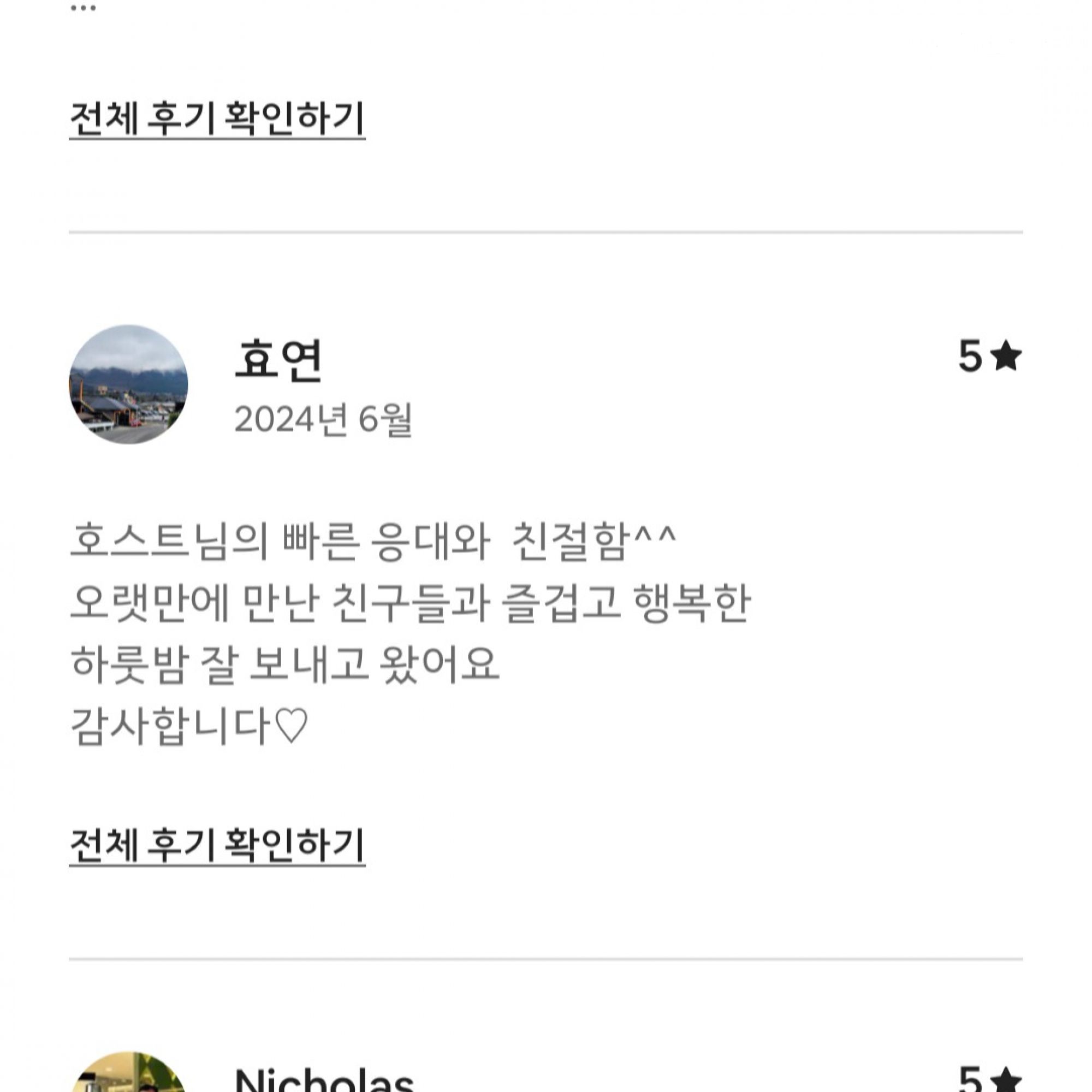Viewport: 1092px width, 1092px height.
Task: Click the review line starting with 오랫만에
Action: pyautogui.click(x=410, y=604)
